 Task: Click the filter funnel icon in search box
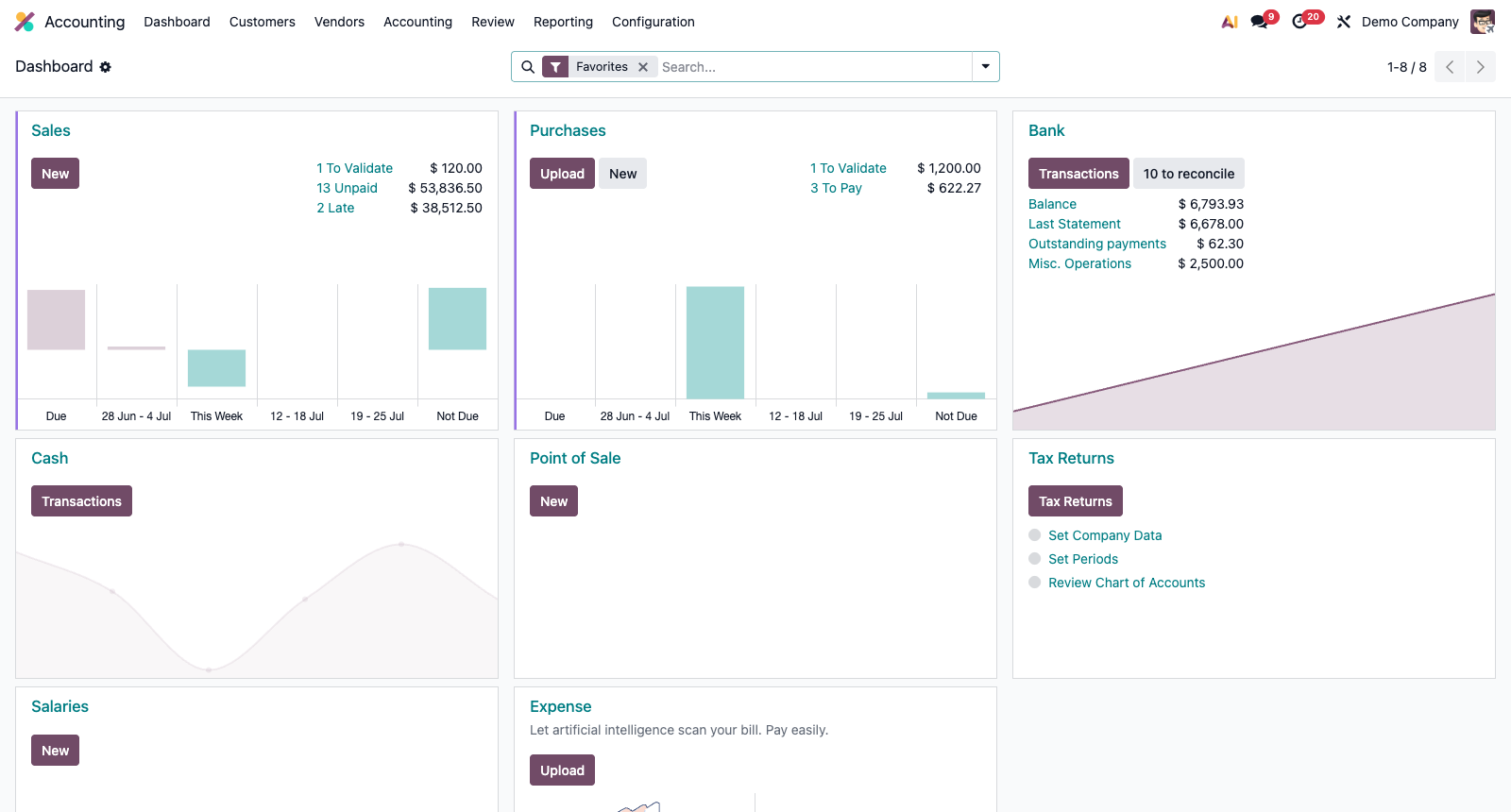click(555, 67)
